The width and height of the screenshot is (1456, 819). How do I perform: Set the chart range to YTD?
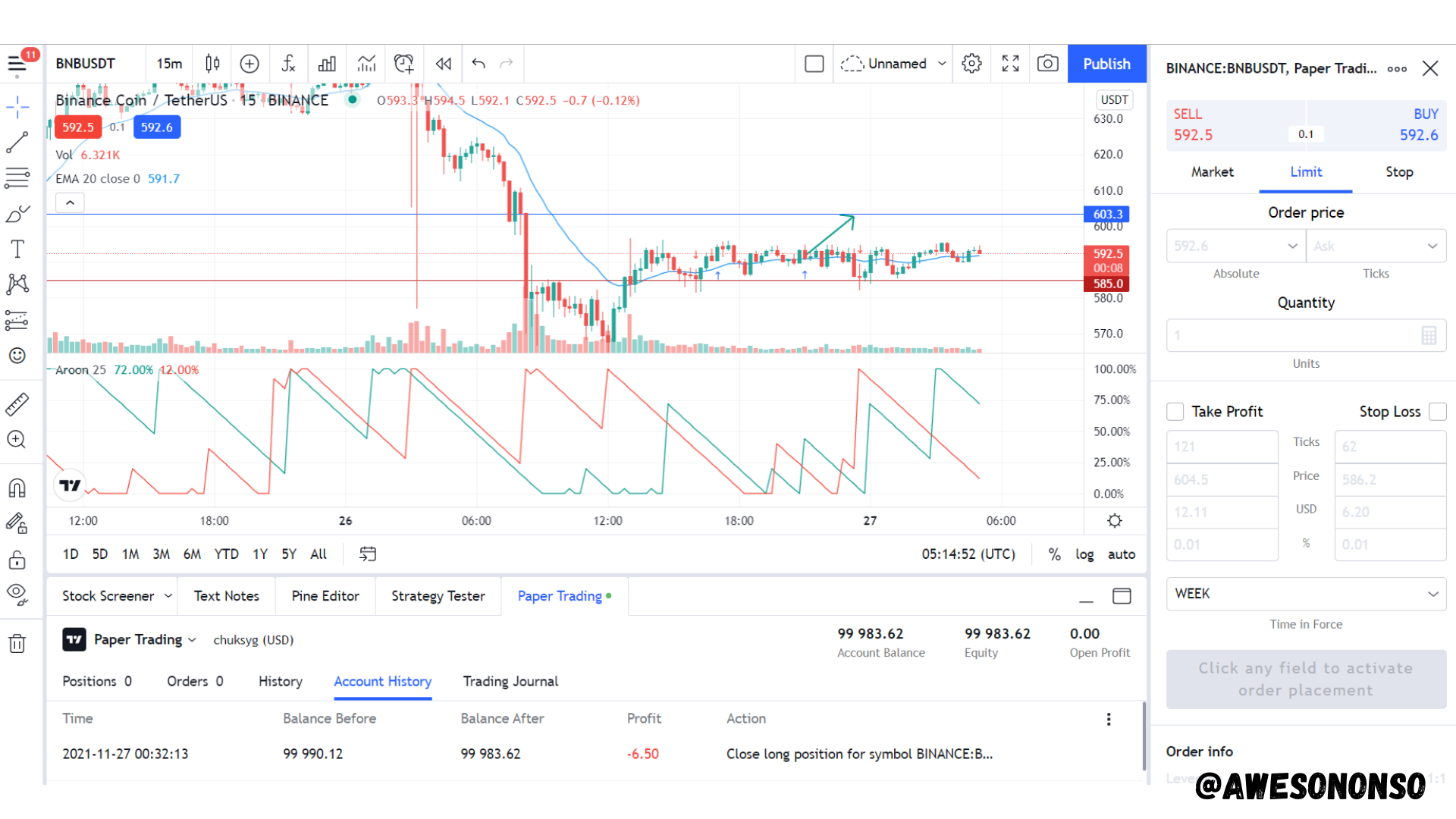(226, 554)
